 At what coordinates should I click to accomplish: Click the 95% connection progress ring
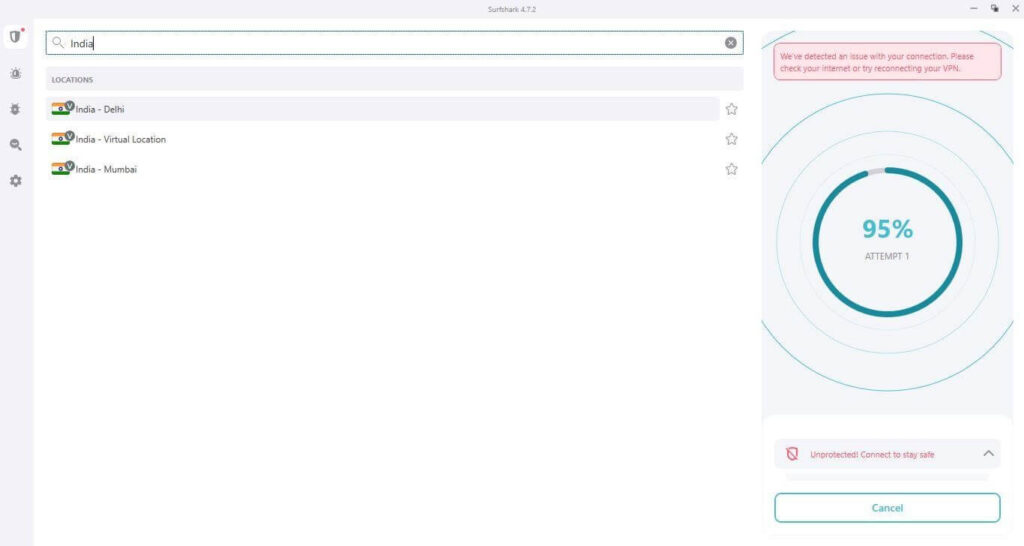pos(887,241)
